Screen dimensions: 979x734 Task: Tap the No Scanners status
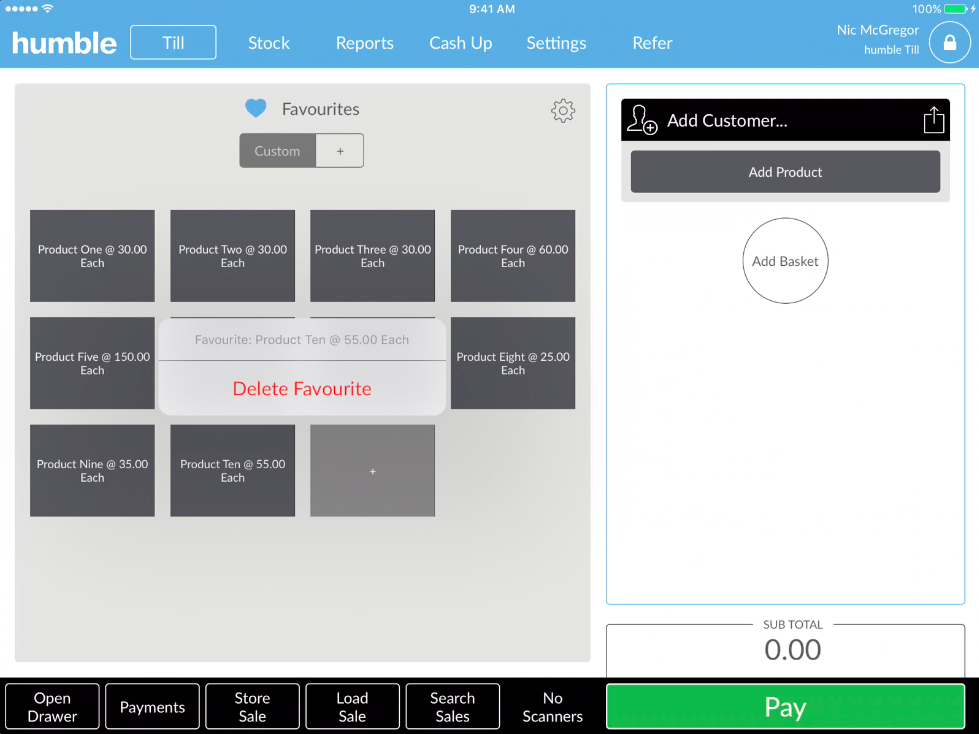pos(553,707)
